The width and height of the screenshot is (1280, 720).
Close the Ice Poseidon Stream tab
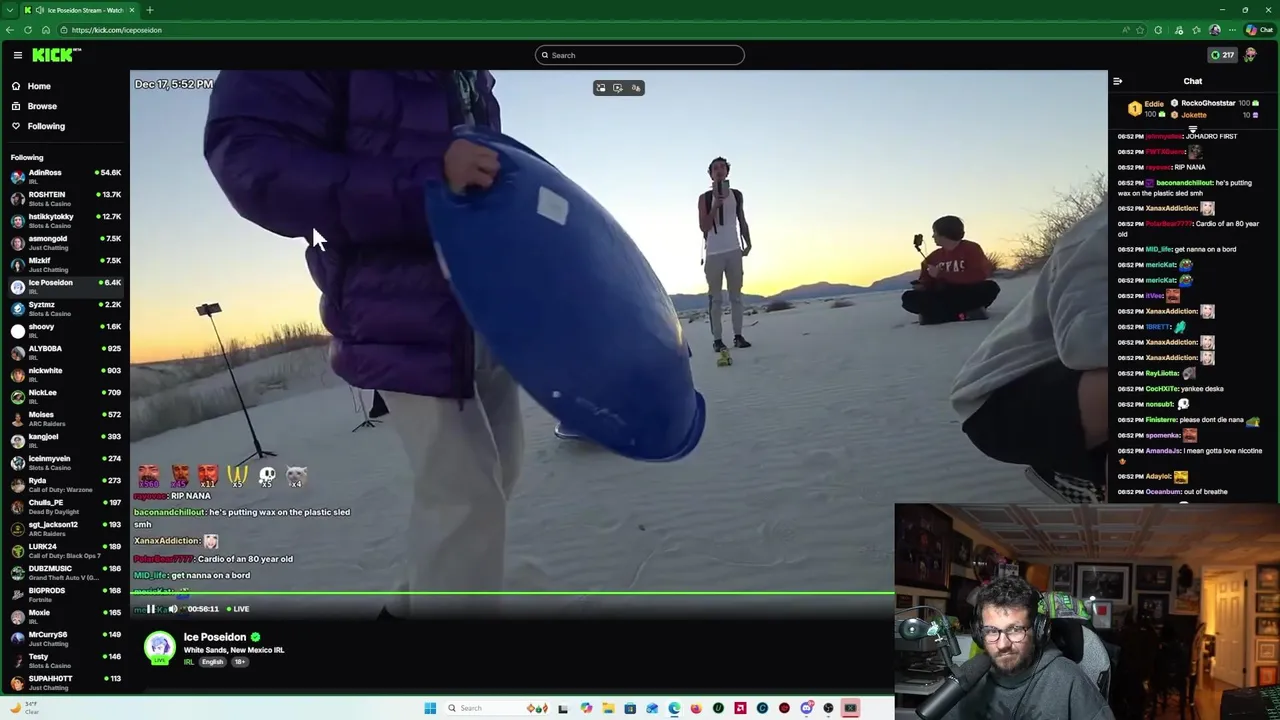point(131,10)
